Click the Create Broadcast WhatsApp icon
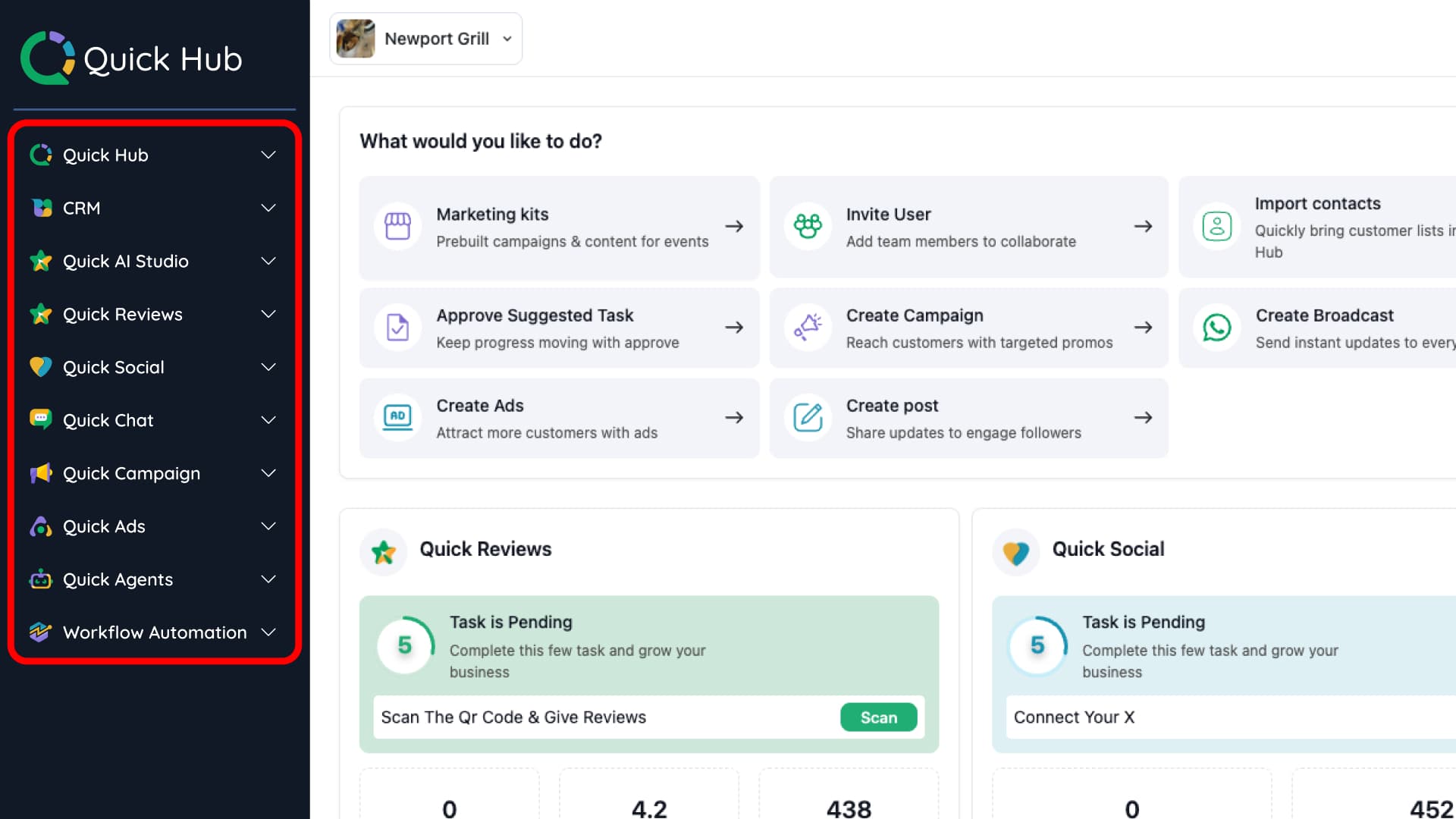 point(1217,328)
